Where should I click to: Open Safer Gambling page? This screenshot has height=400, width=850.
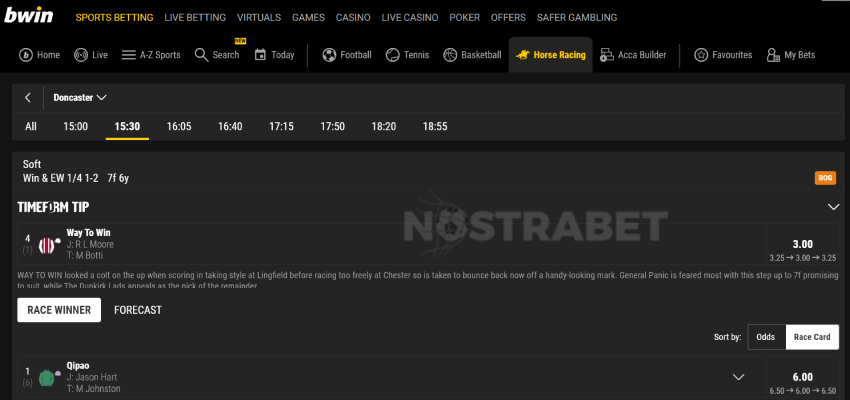click(x=577, y=17)
